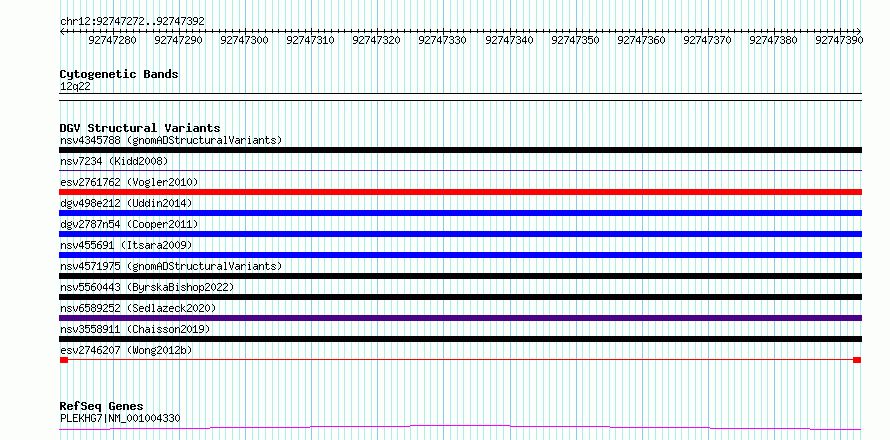Viewport: 890px width, 440px height.
Task: Select the Cytogenetic Bands track title
Action: coord(119,74)
